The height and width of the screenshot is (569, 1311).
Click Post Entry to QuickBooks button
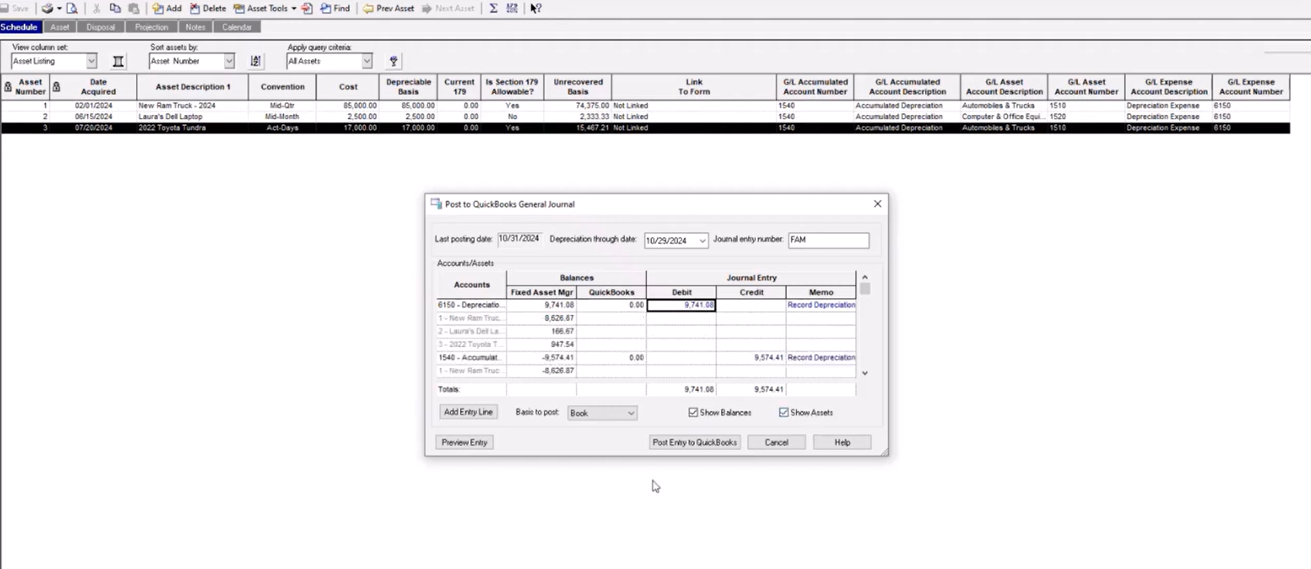694,442
